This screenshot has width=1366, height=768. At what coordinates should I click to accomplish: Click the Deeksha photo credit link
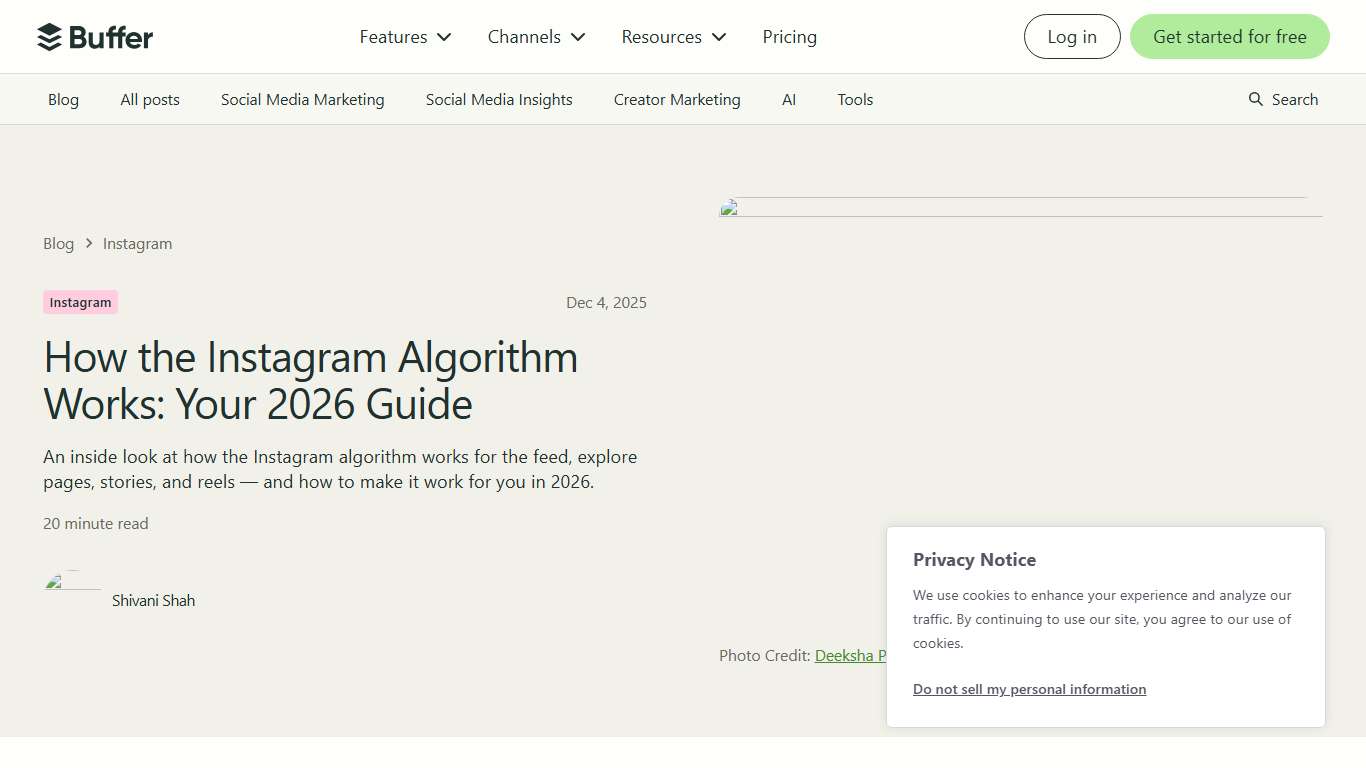(851, 655)
